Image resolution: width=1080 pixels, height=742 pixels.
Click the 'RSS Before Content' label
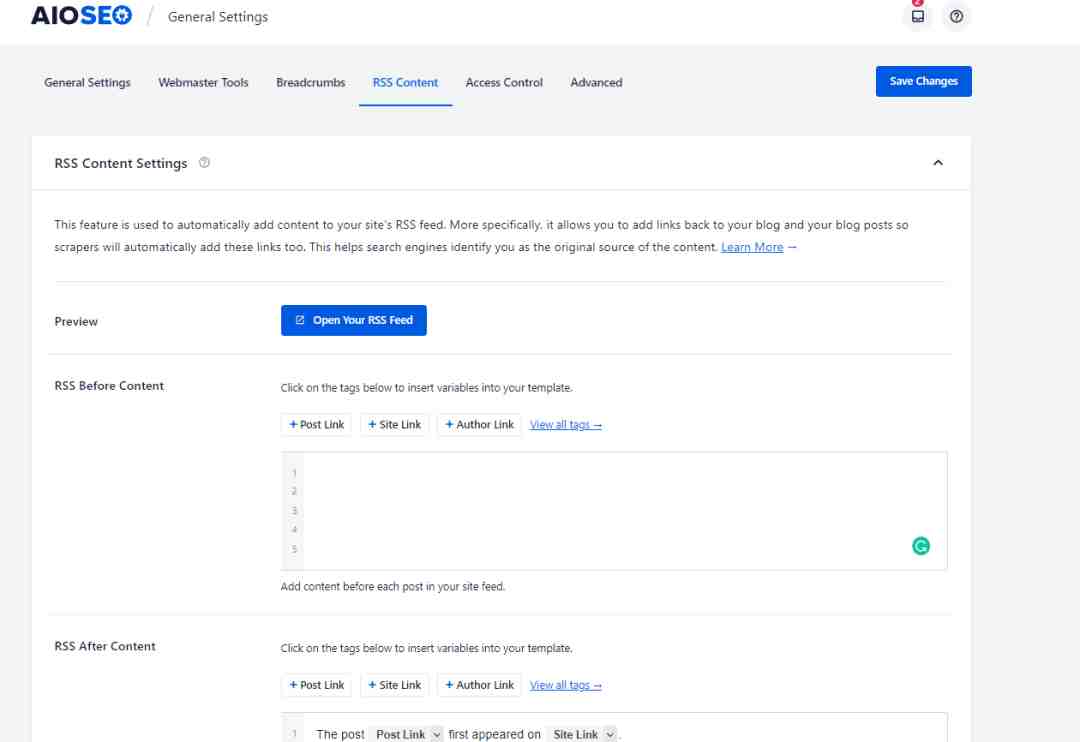[109, 386]
